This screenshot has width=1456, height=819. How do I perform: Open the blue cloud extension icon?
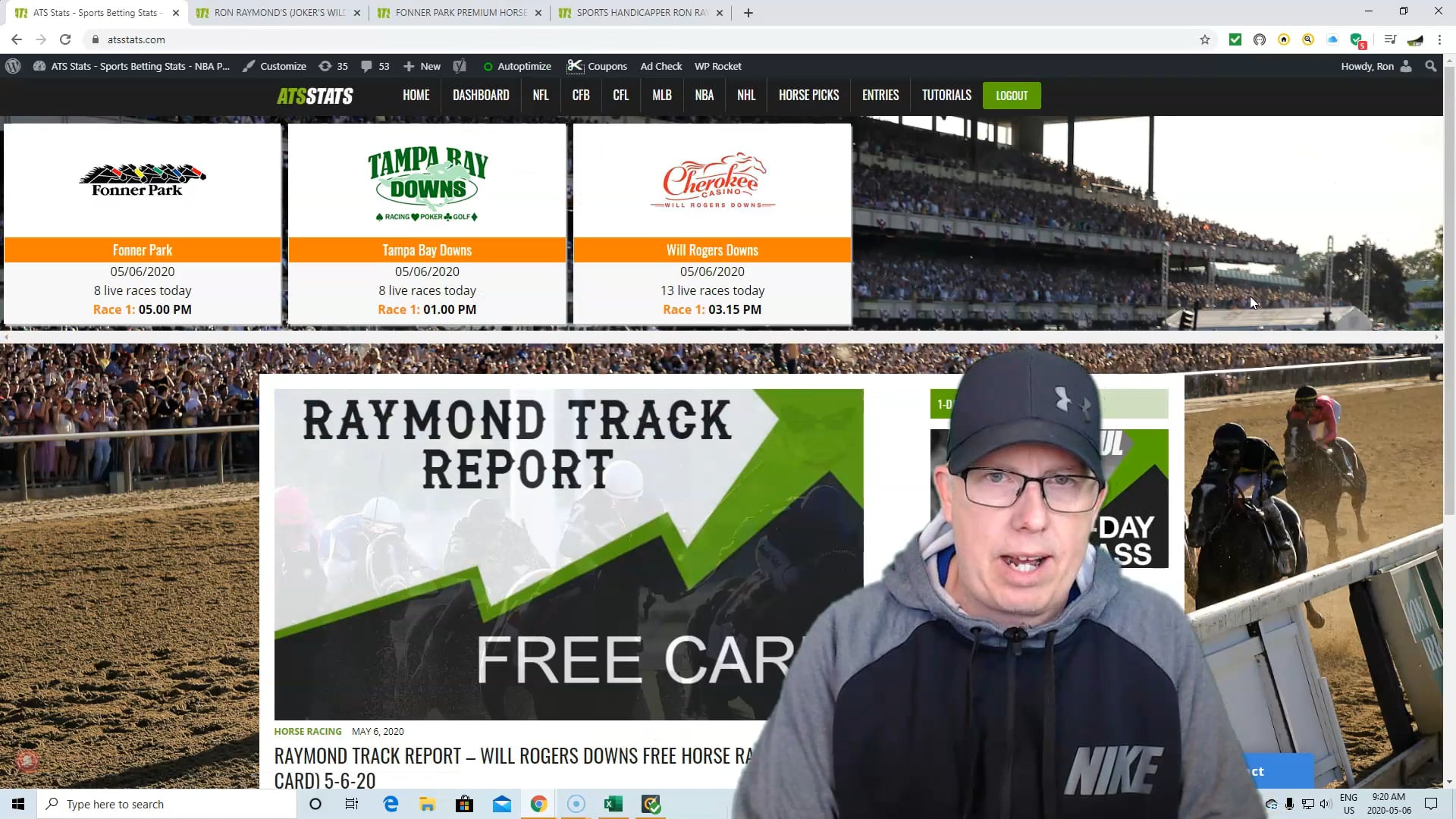point(1332,39)
